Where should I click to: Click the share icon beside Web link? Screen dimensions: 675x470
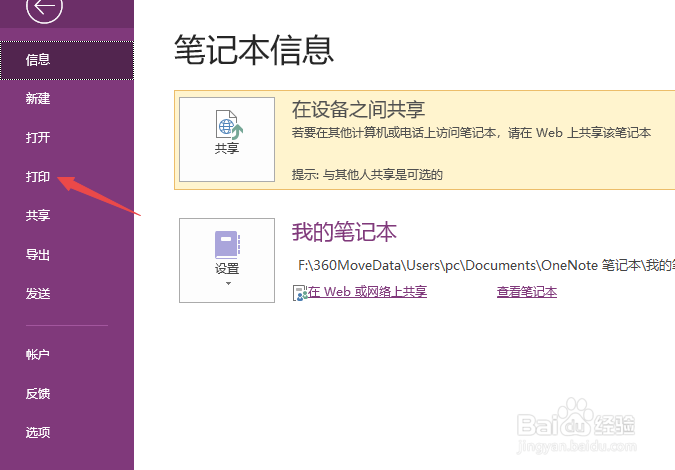(300, 293)
